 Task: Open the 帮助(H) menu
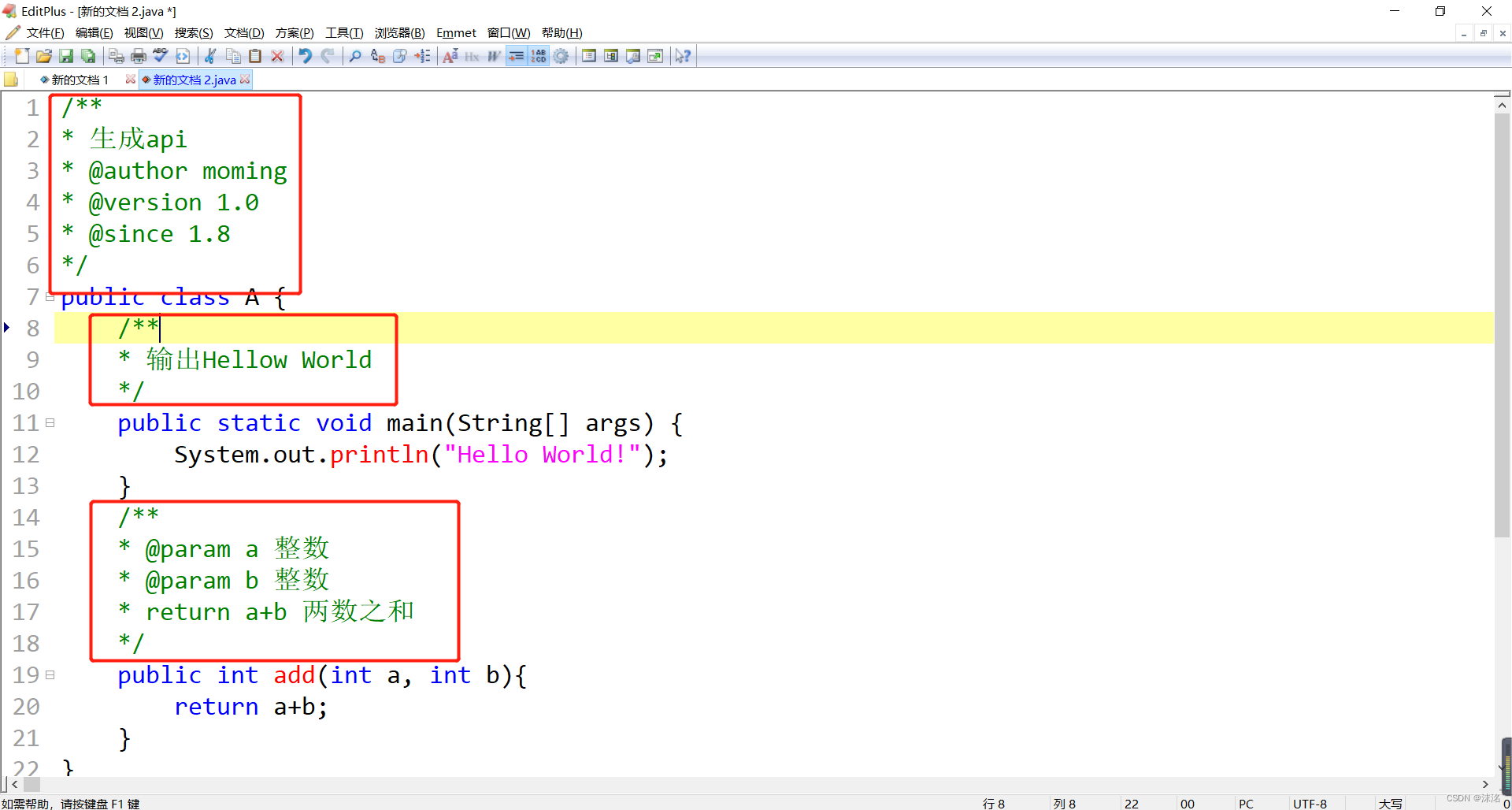coord(561,33)
